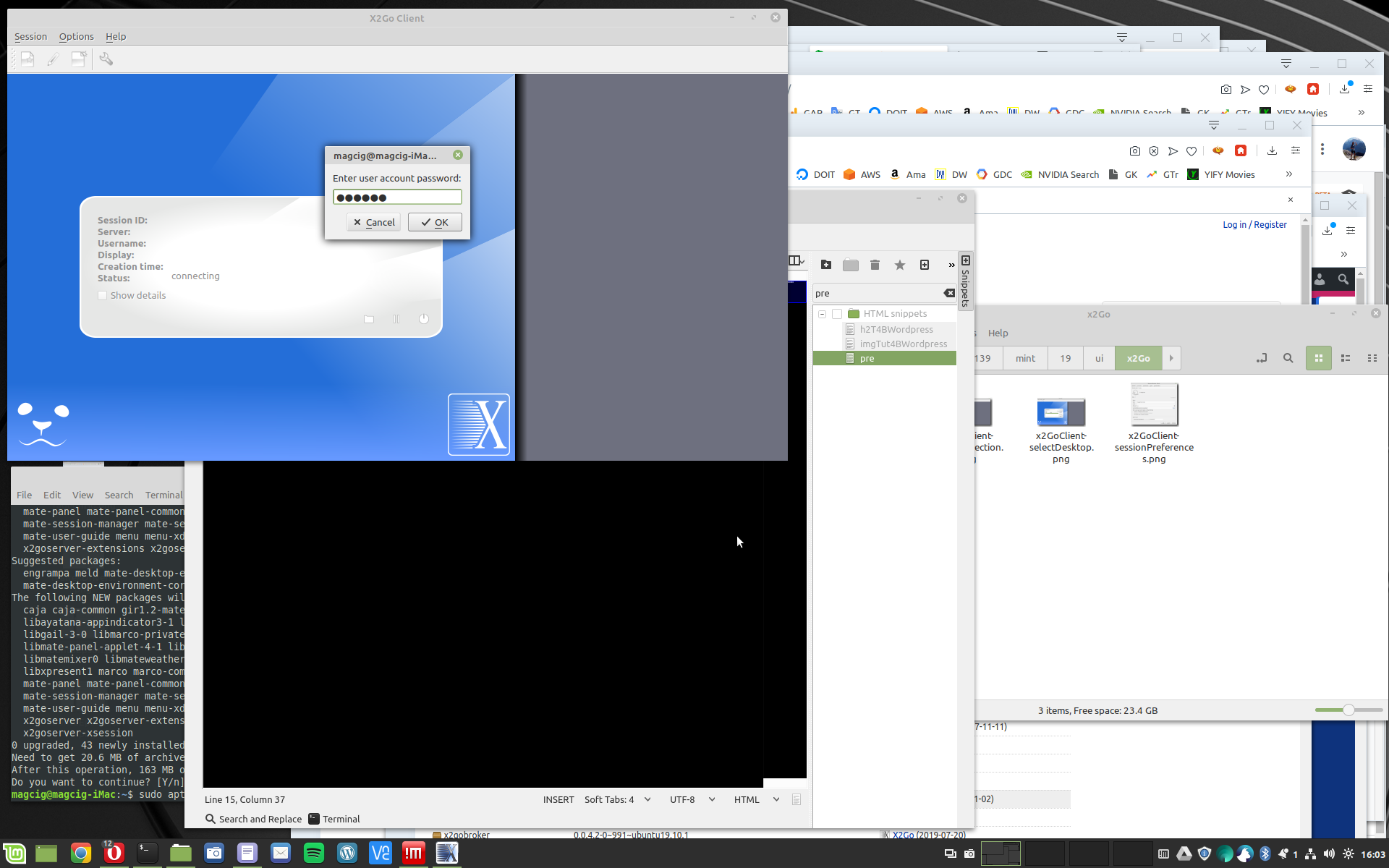Click the suspend session icon in status panel
Viewport: 1389px width, 868px height.
(396, 319)
